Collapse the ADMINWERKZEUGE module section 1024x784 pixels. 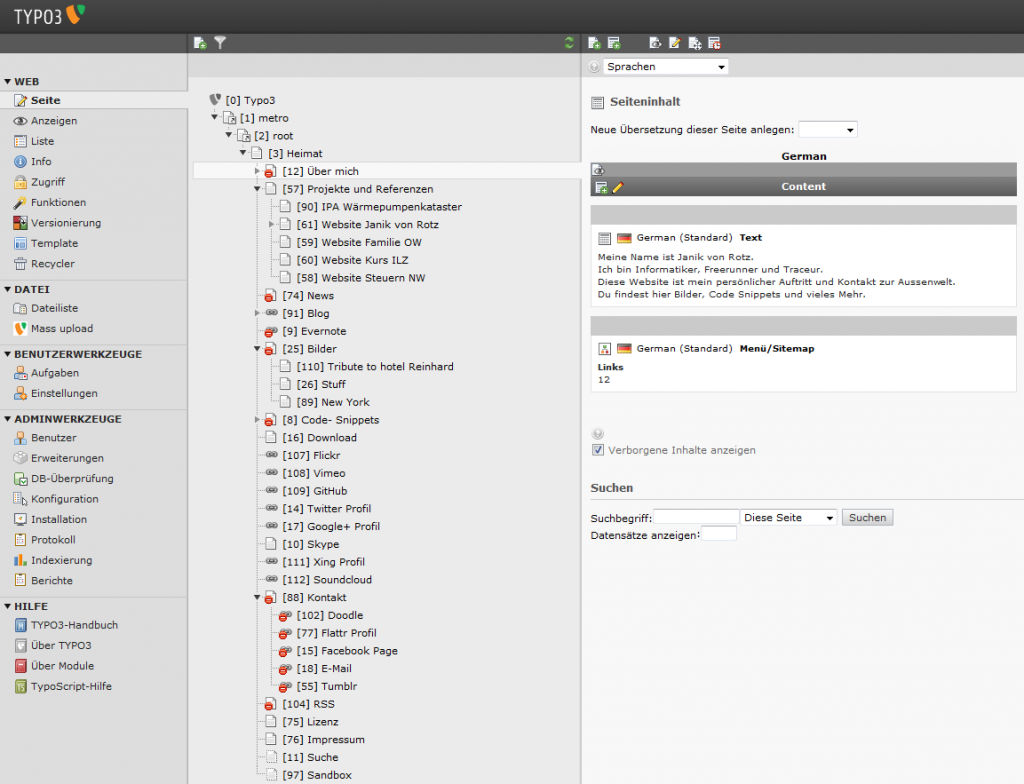coord(7,419)
